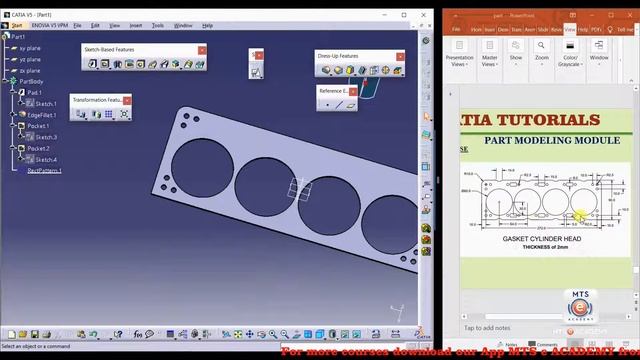The height and width of the screenshot is (360, 640).
Task: Close the Sketch-Based Features toolbar
Action: pos(202,50)
